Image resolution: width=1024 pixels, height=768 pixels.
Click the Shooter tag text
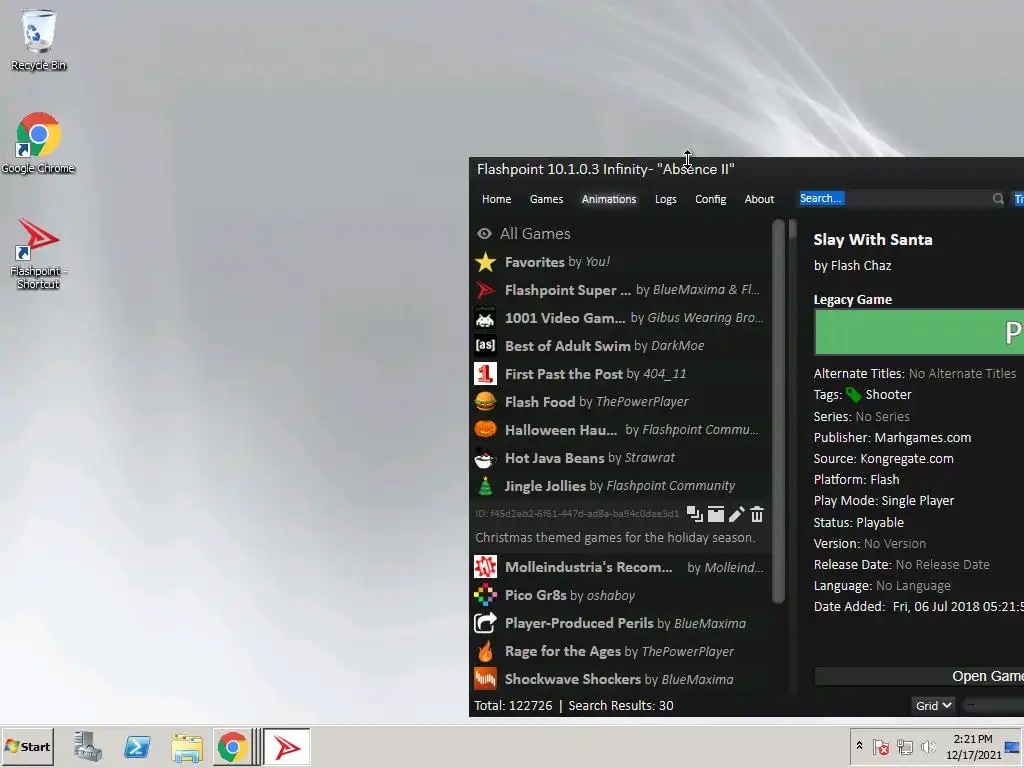[888, 394]
